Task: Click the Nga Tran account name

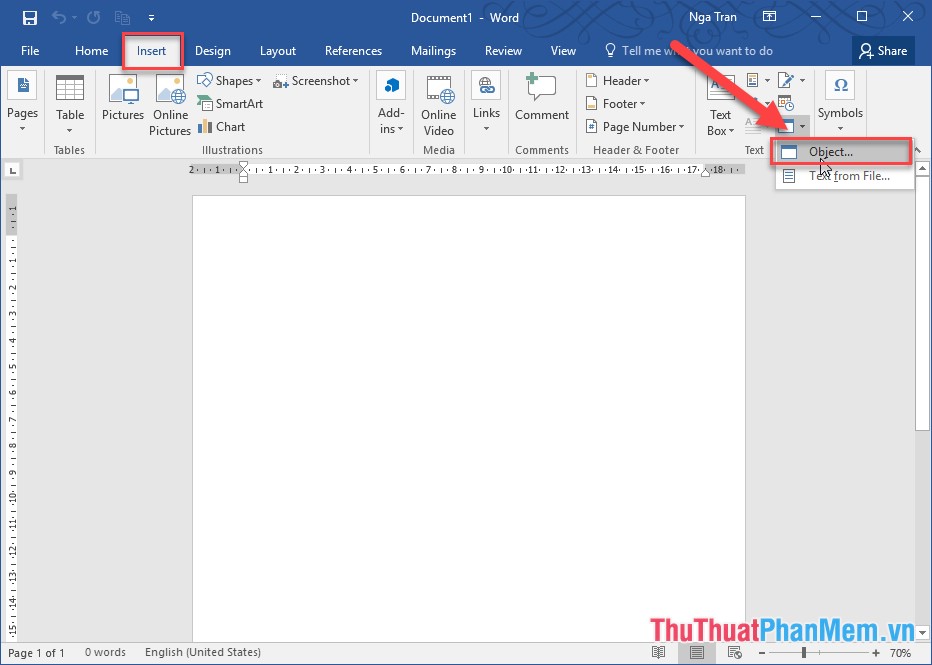Action: (713, 17)
